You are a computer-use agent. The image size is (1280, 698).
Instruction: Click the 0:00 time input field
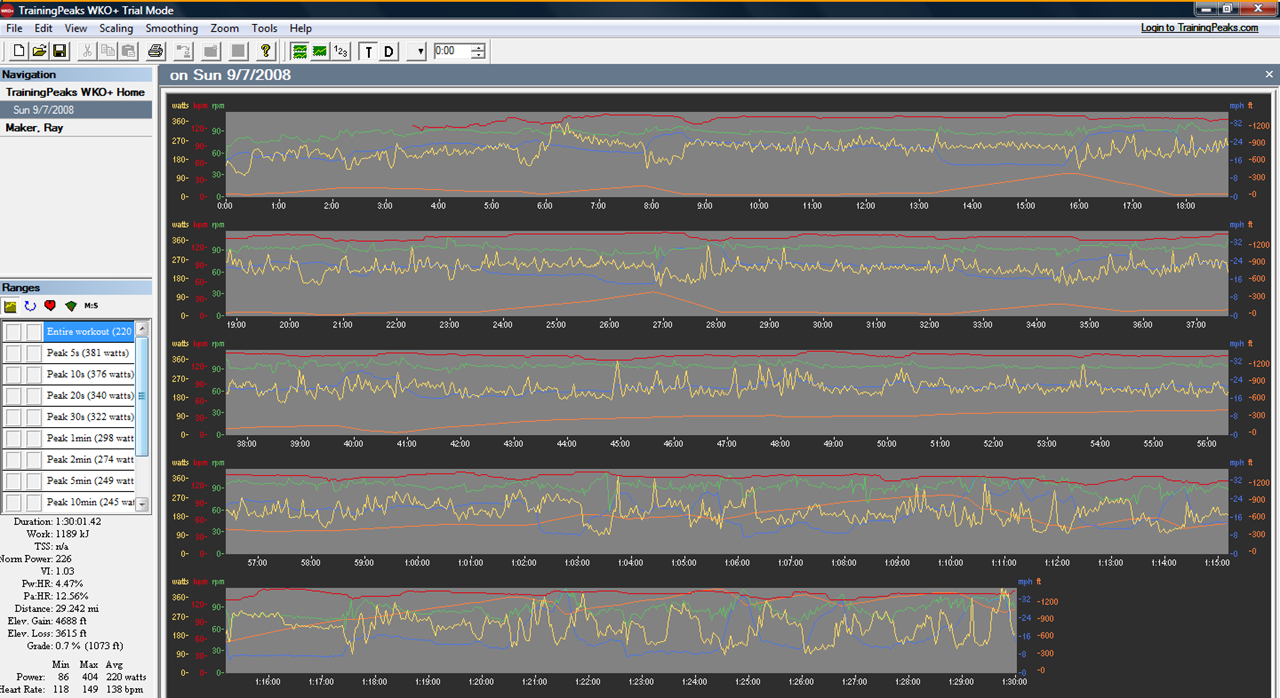coord(452,51)
